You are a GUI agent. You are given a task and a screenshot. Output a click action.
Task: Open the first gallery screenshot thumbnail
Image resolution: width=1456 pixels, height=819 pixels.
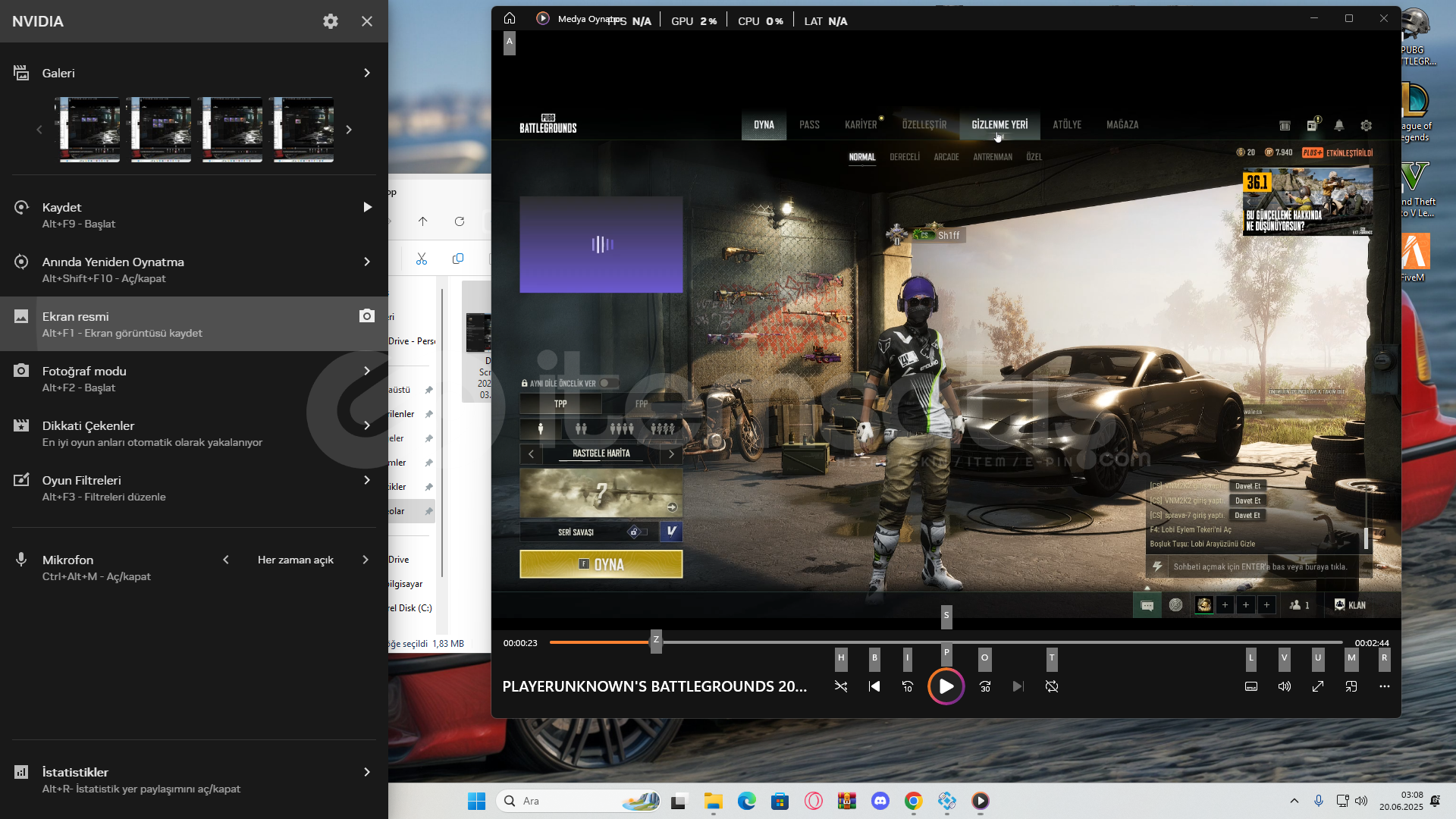click(89, 130)
